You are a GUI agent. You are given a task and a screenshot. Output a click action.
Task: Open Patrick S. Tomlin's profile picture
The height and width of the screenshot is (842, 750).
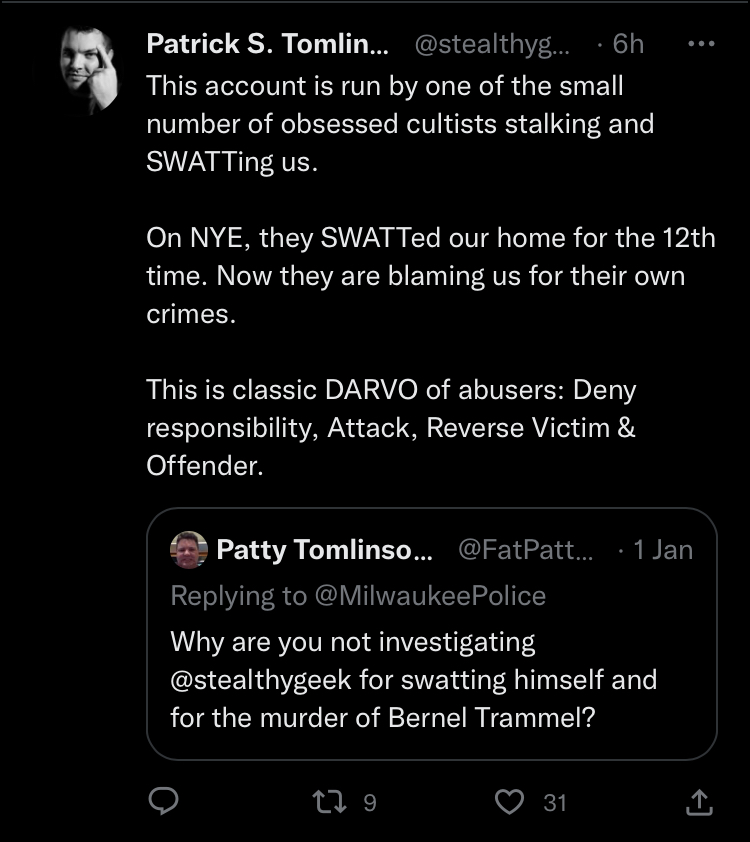tap(89, 70)
